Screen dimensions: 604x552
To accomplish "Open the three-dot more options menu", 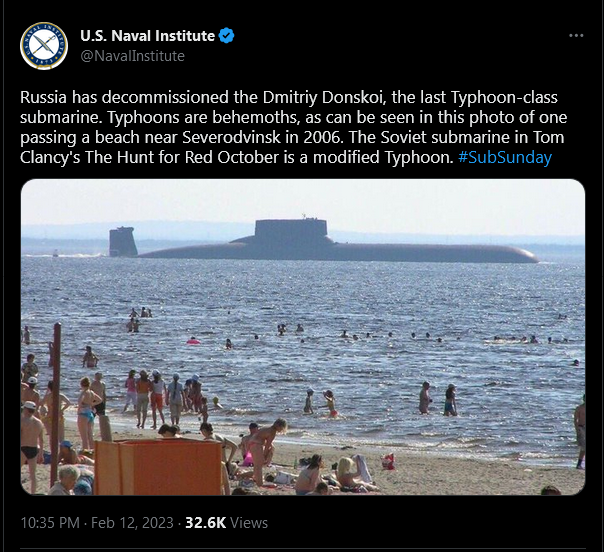I will 576,35.
